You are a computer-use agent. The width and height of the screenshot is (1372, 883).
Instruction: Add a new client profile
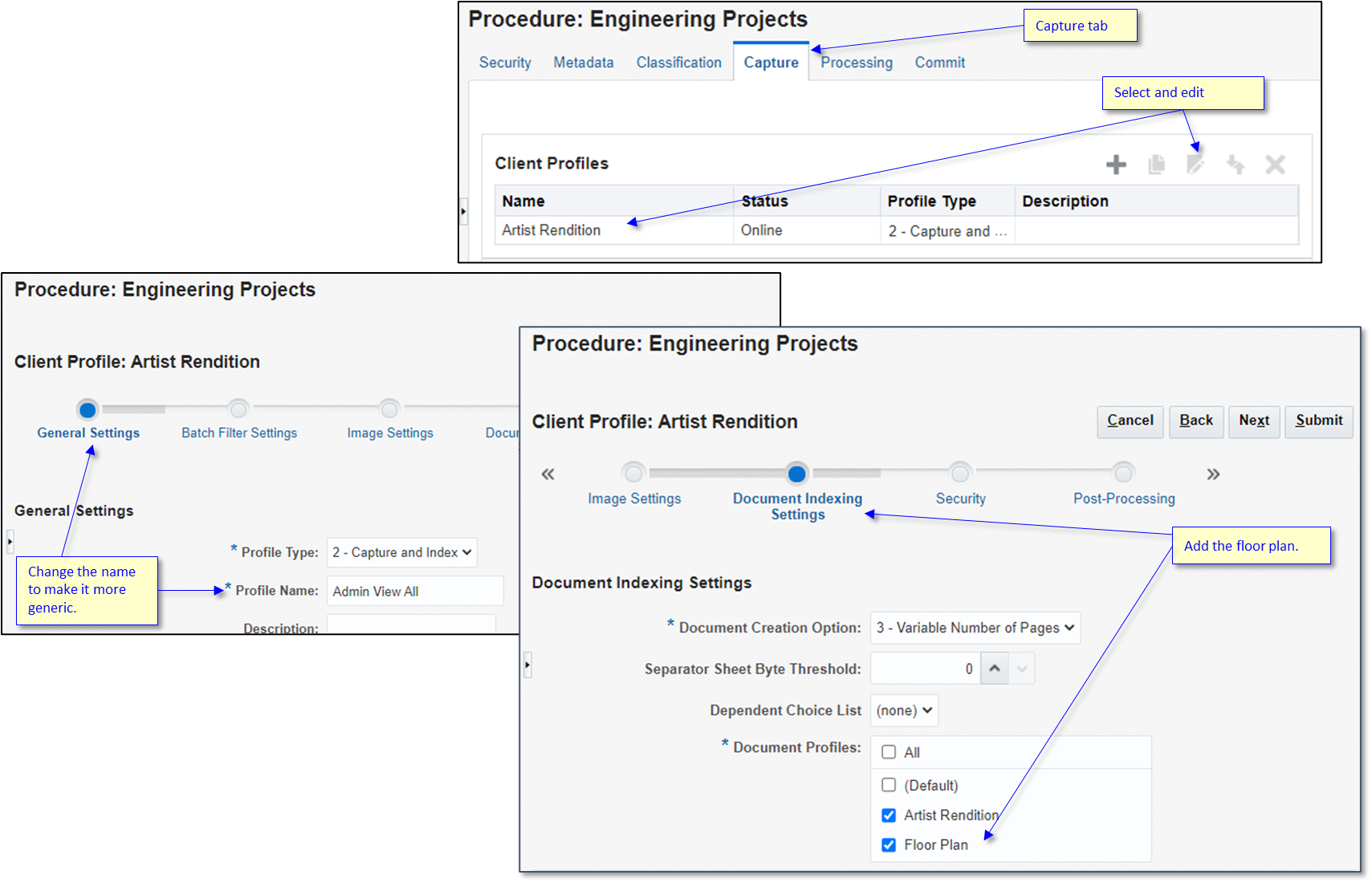click(1116, 165)
